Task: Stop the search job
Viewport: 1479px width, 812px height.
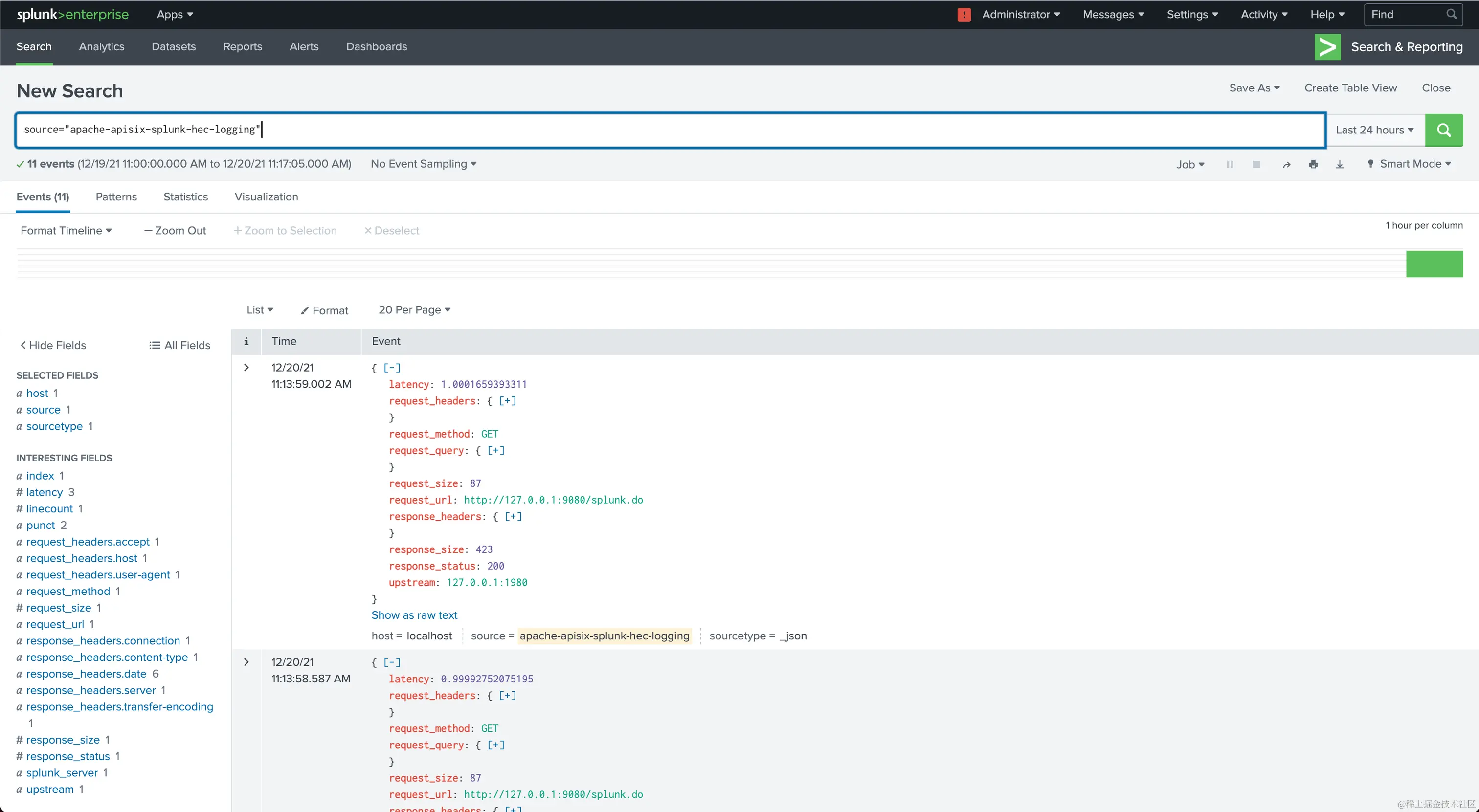Action: 1255,165
